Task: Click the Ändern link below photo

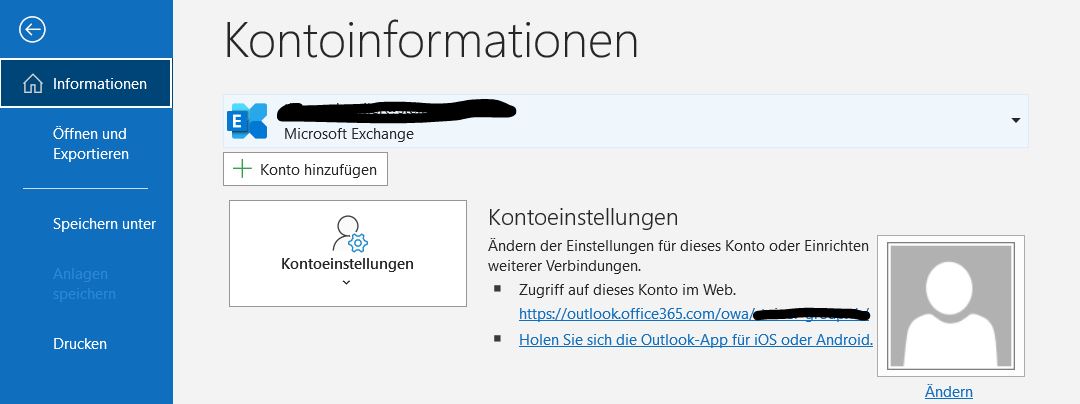Action: coord(948,392)
